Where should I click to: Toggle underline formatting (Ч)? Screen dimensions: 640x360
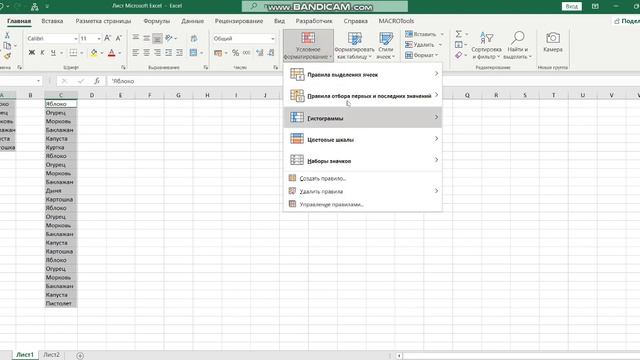pos(53,53)
